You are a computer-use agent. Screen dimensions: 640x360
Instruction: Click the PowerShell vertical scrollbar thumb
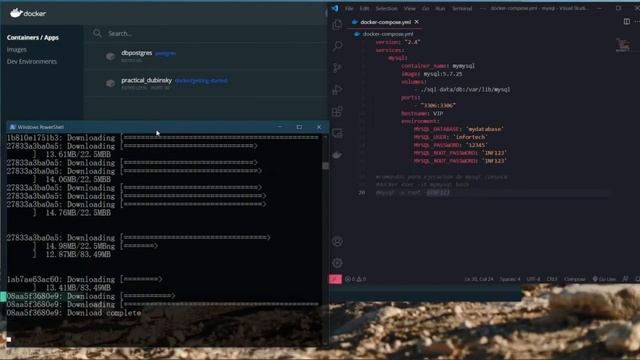click(325, 166)
